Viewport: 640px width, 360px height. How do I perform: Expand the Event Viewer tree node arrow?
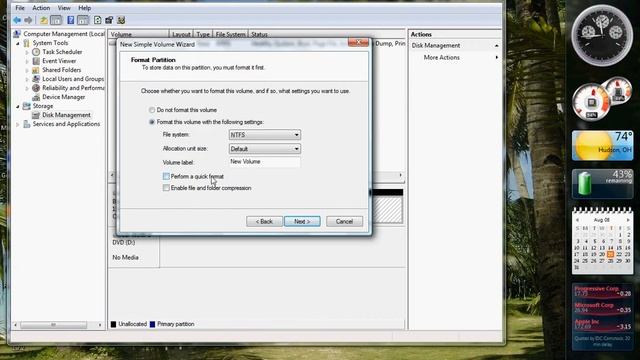point(27,61)
